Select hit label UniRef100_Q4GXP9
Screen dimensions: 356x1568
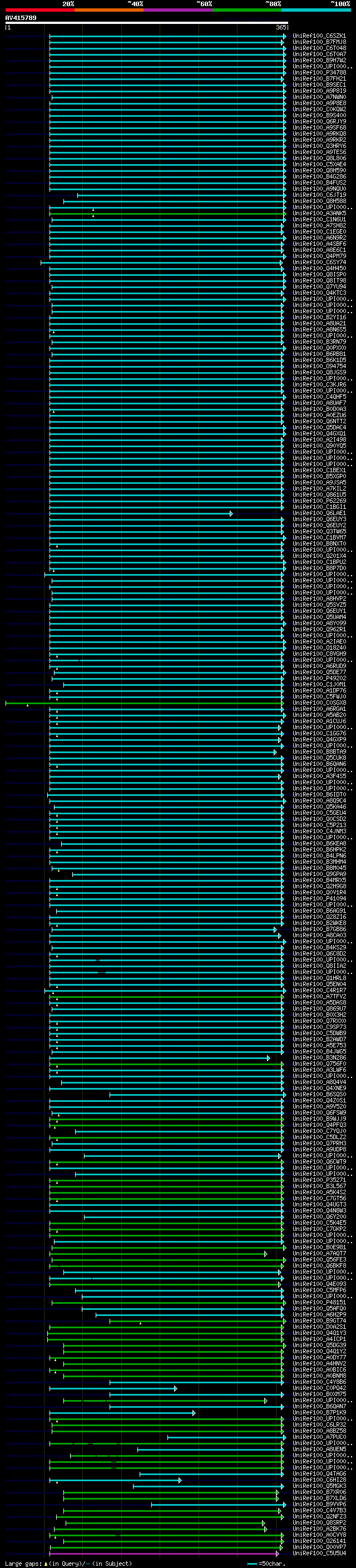(319, 740)
